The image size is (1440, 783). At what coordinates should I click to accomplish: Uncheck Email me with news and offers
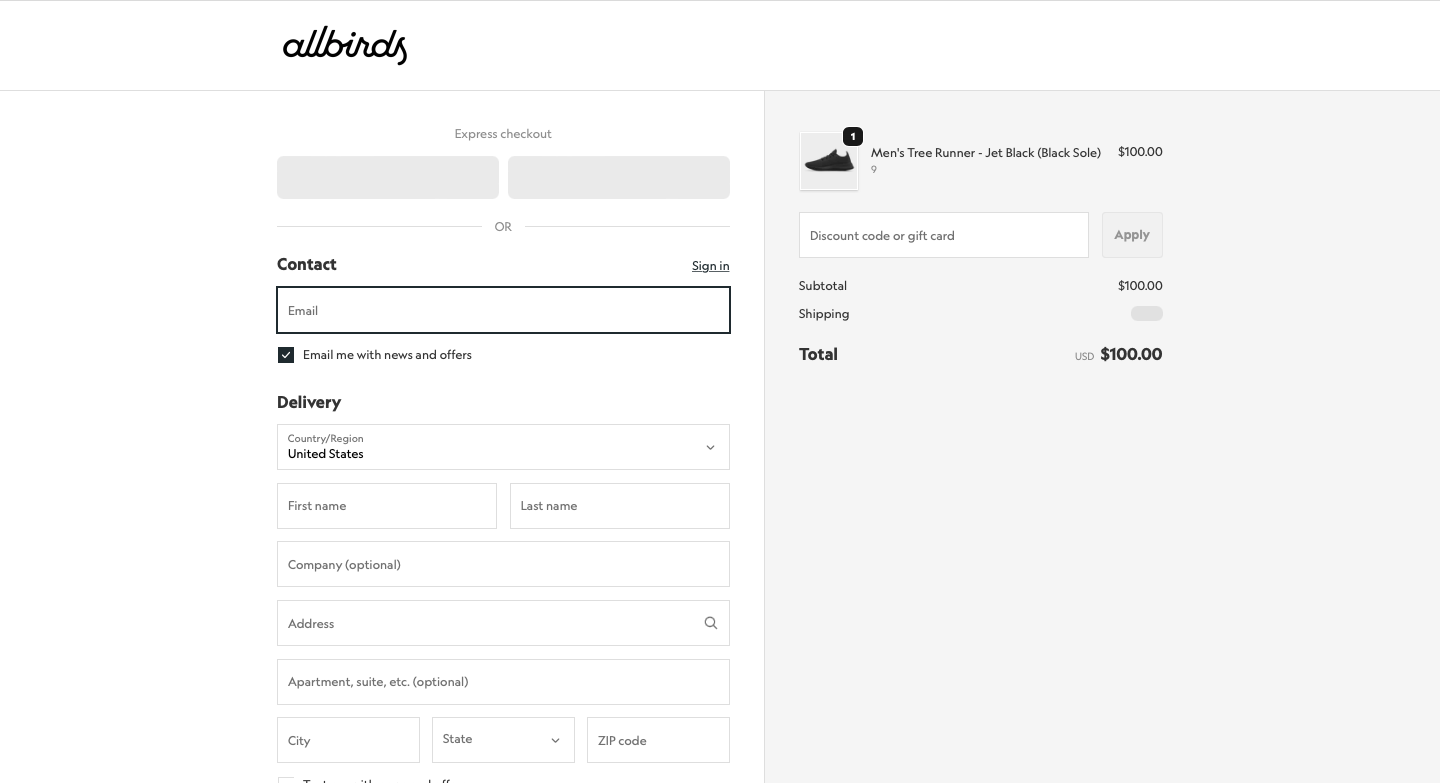(x=286, y=354)
